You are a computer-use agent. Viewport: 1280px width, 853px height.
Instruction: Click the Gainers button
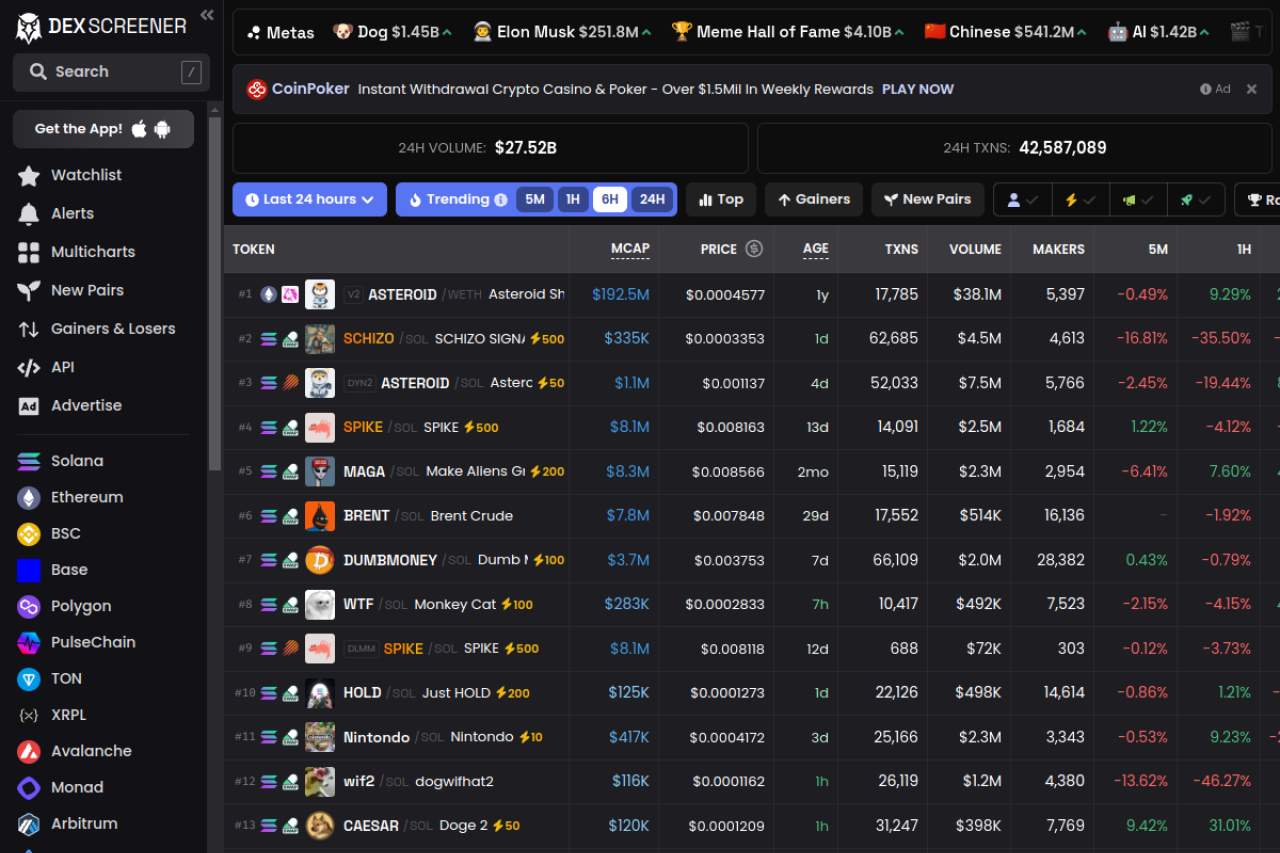813,200
